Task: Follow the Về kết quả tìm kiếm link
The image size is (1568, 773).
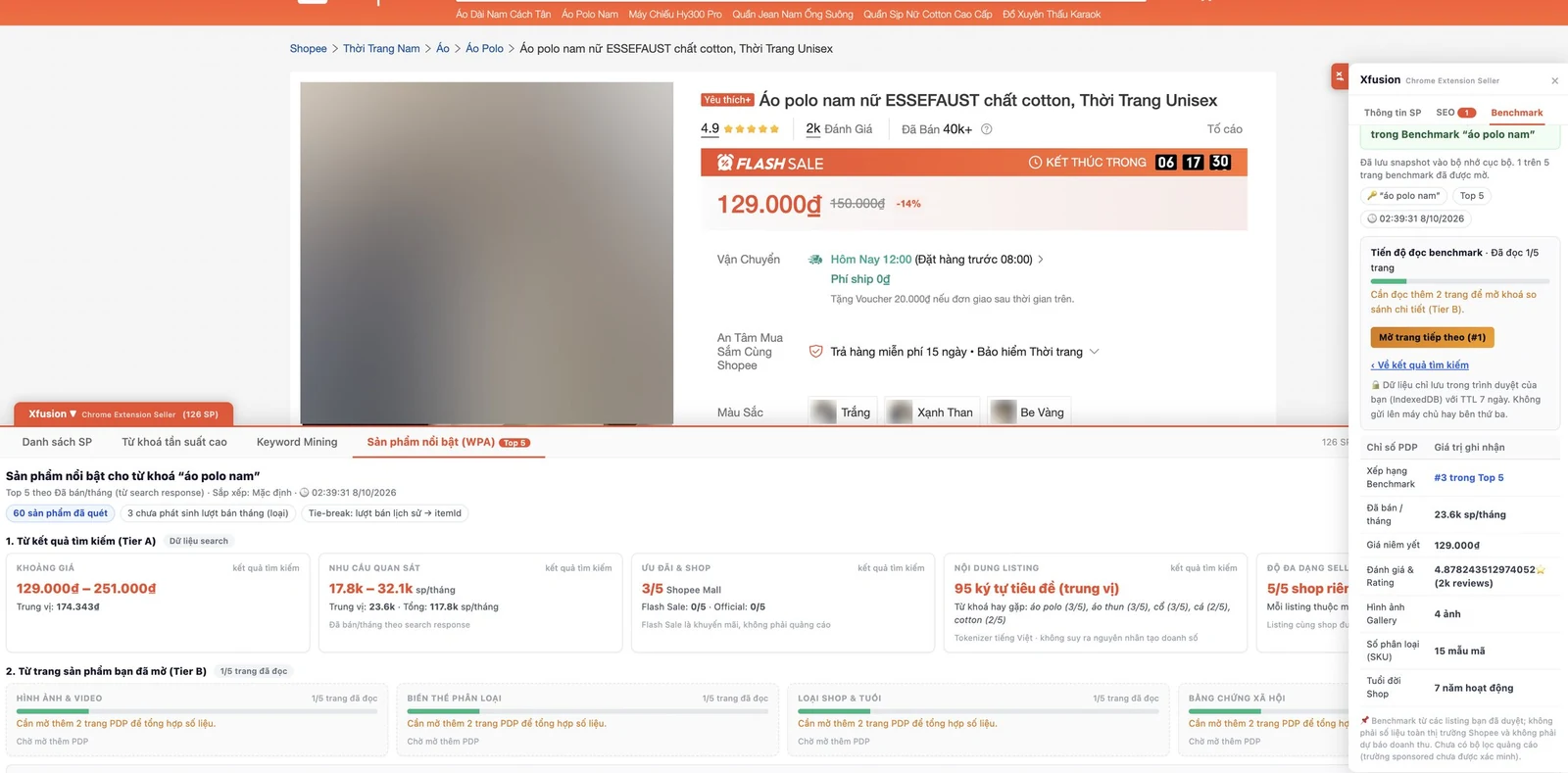Action: pyautogui.click(x=1419, y=365)
